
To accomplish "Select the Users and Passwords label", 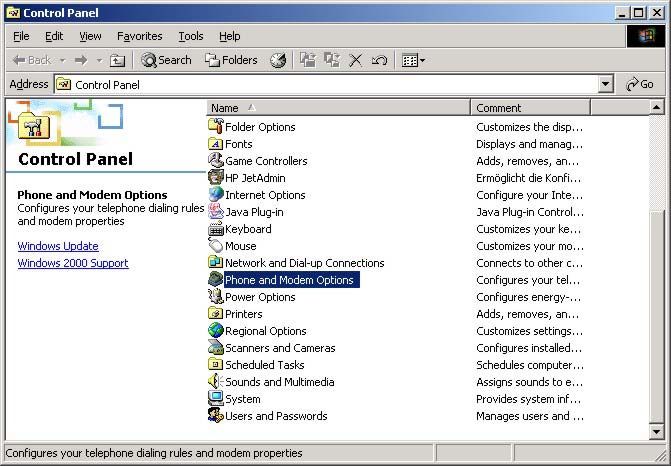I will [x=276, y=416].
